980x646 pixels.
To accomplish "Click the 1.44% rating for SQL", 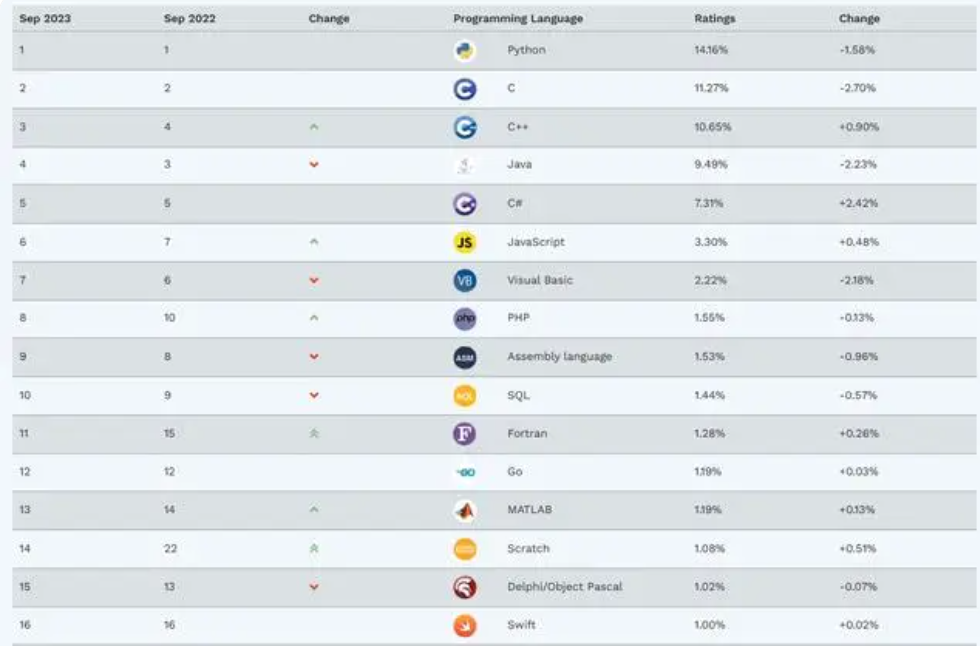I will pyautogui.click(x=709, y=395).
